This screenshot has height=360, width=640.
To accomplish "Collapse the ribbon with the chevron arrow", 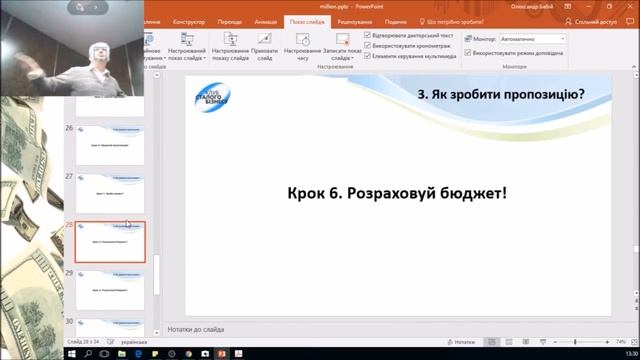I will point(634,67).
